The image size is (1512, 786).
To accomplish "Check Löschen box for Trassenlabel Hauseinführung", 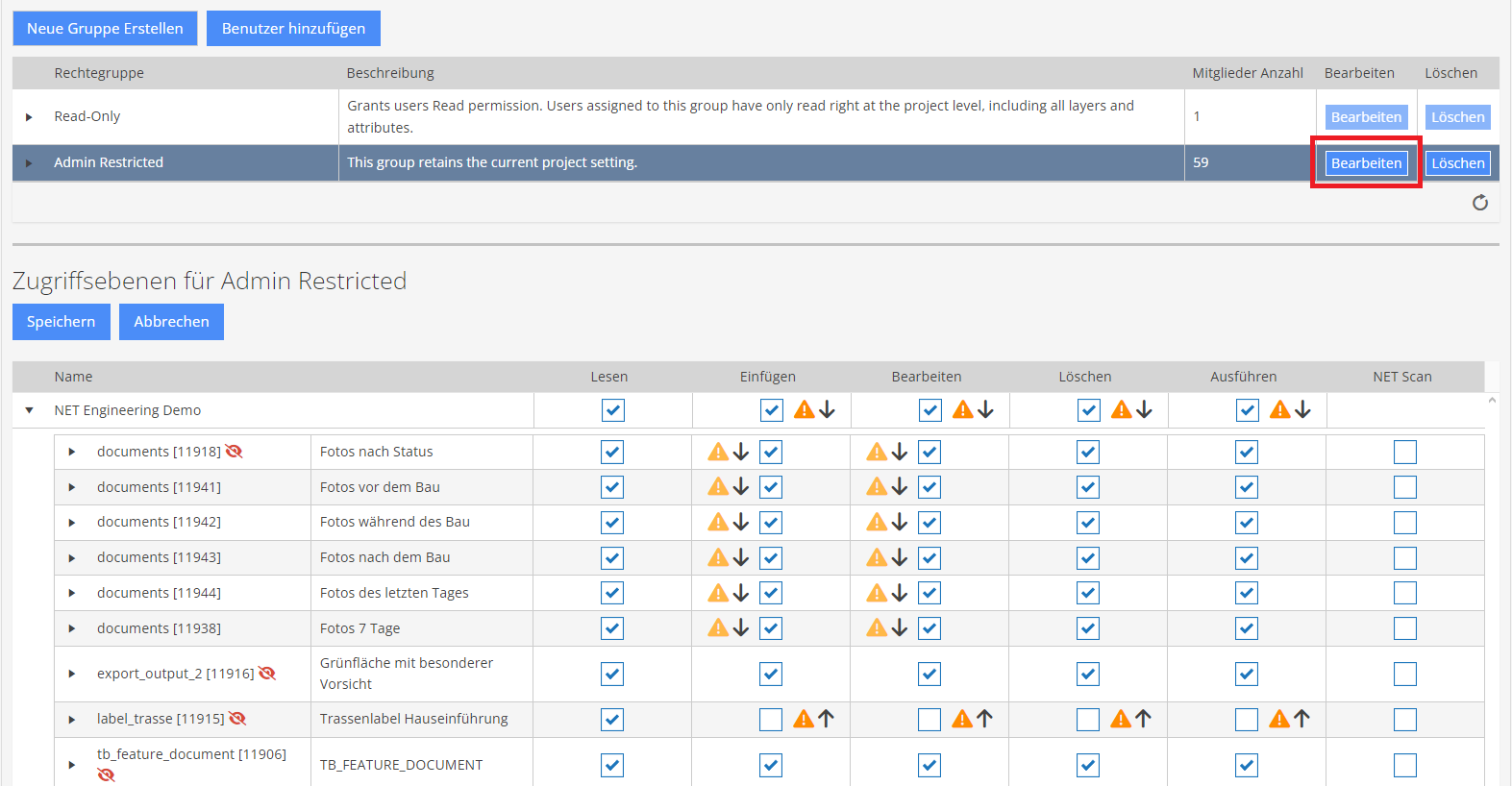I will pos(1088,720).
